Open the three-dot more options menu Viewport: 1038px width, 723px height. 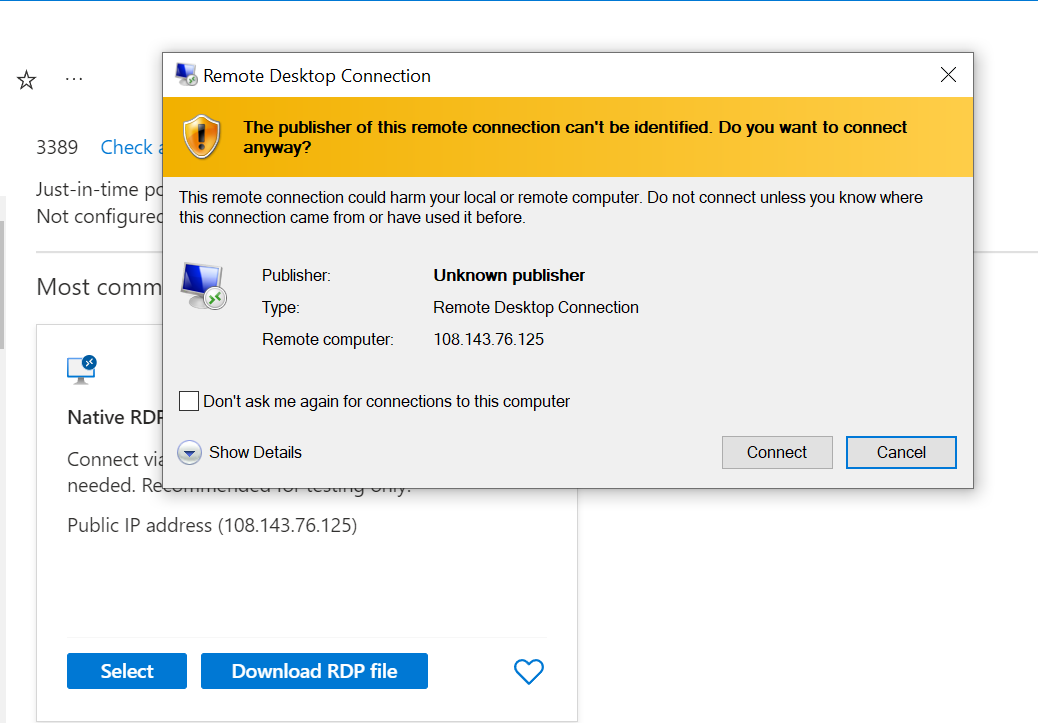[74, 79]
